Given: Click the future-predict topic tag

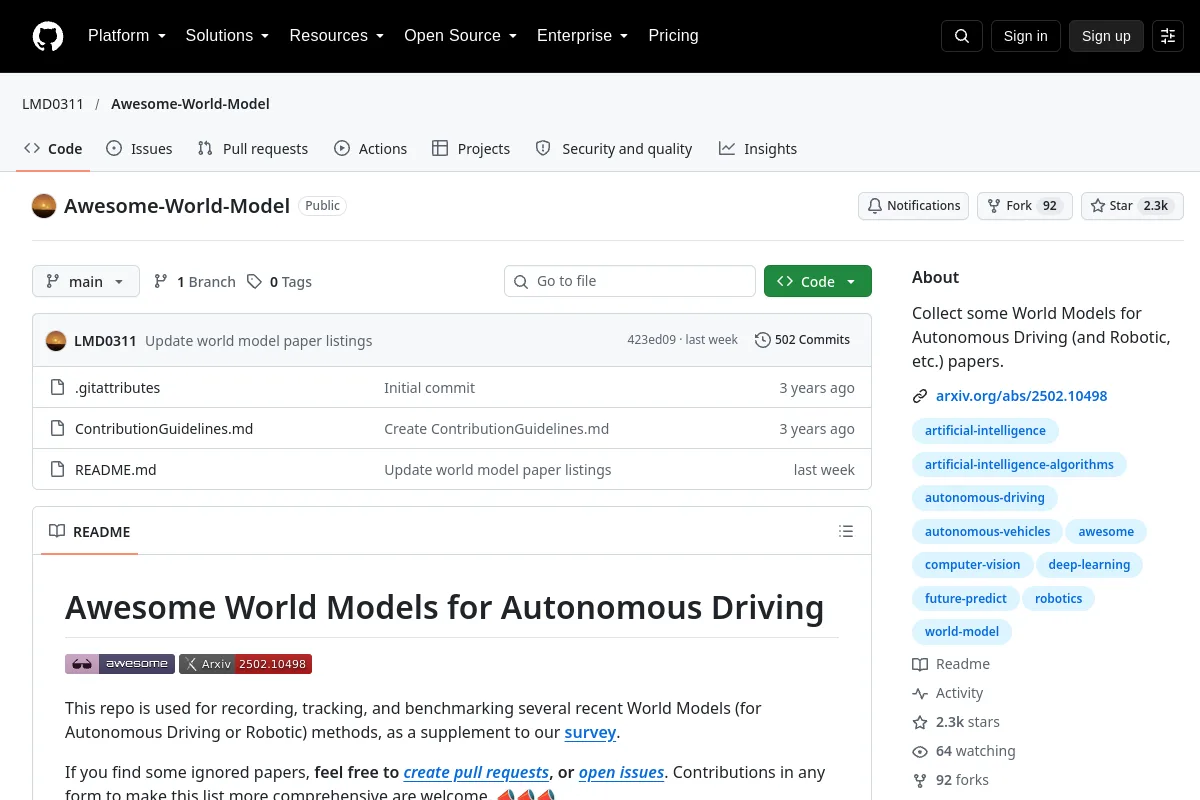Looking at the screenshot, I should [965, 599].
